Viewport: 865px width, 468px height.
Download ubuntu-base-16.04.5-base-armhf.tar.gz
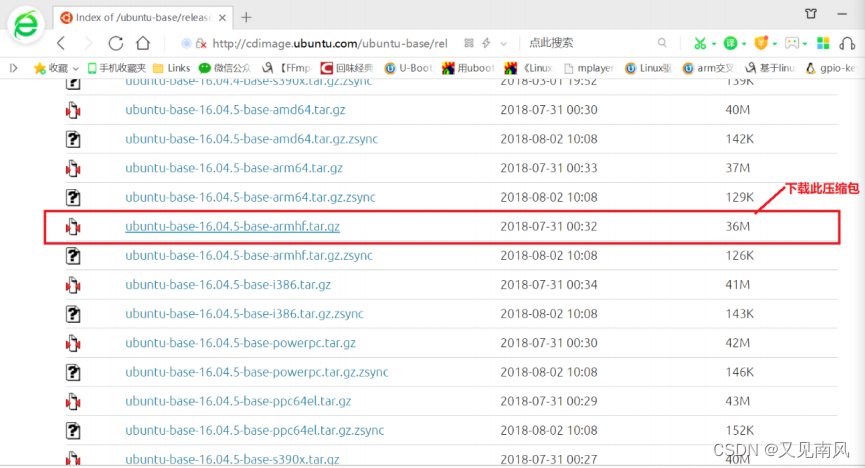point(232,226)
